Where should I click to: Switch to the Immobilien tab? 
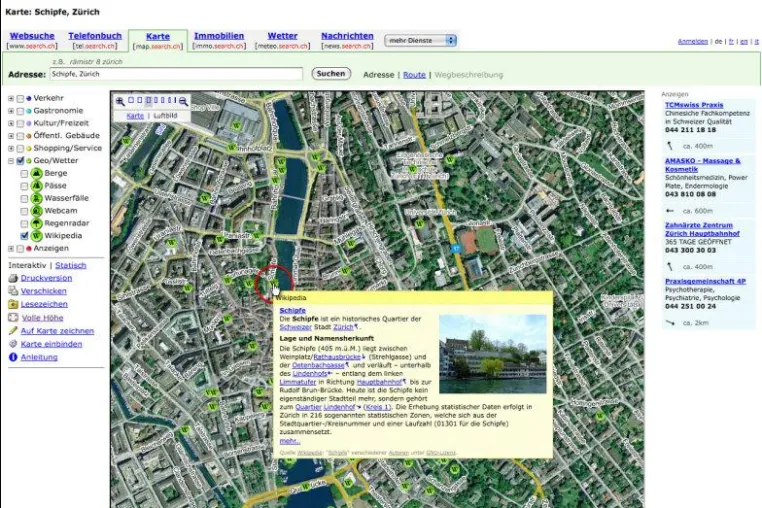219,36
